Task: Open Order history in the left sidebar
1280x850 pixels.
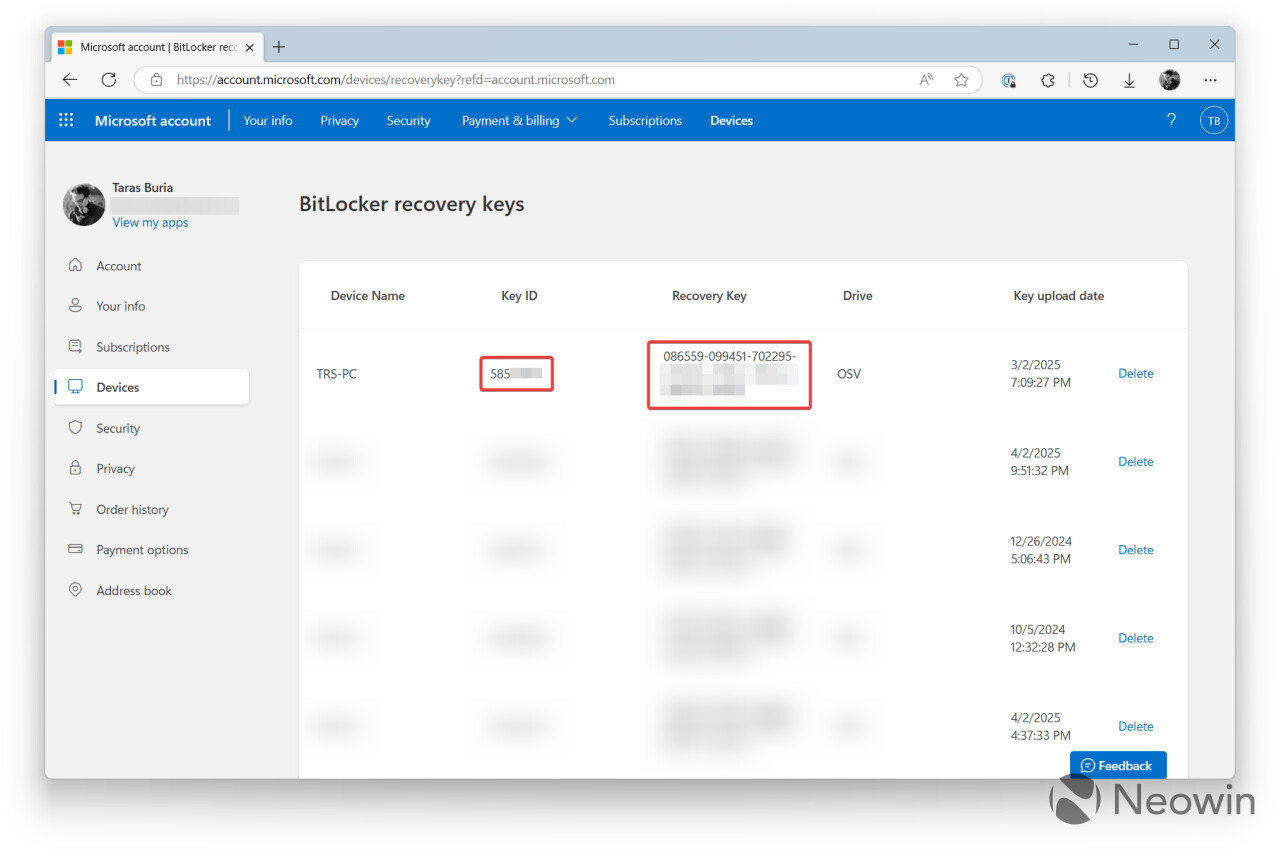Action: click(151, 509)
